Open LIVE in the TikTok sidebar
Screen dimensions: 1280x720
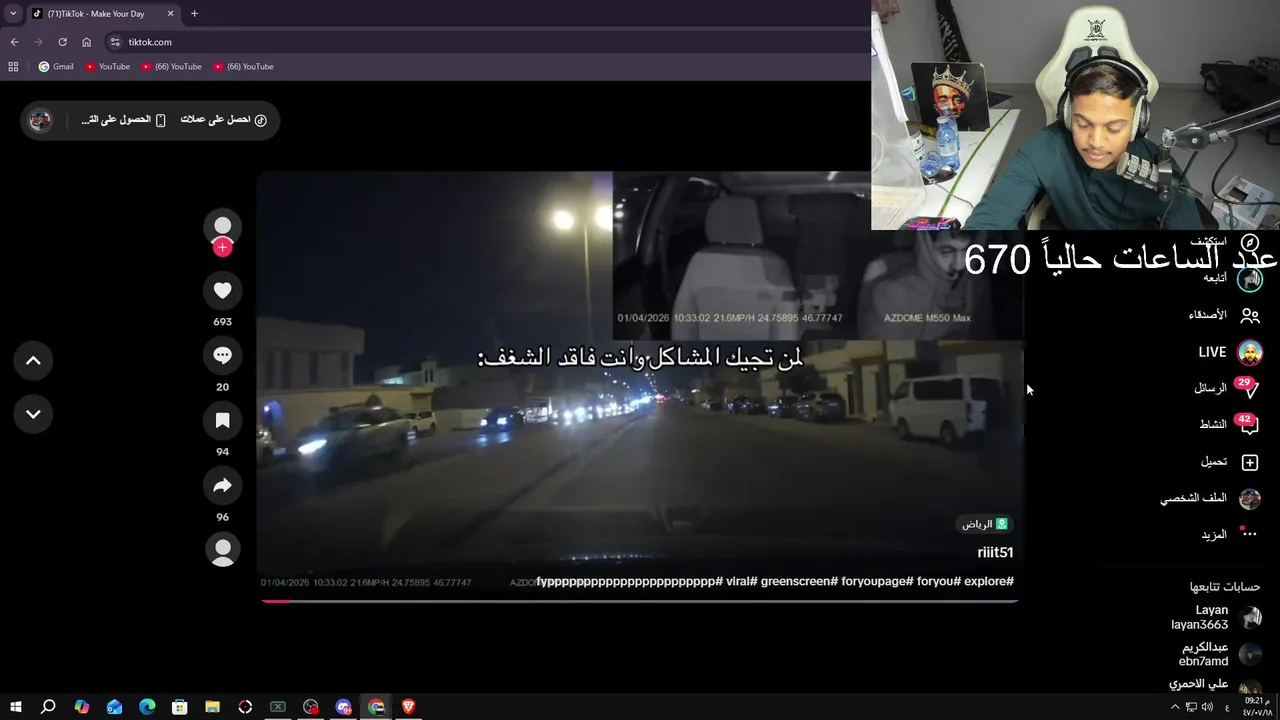pyautogui.click(x=1229, y=352)
